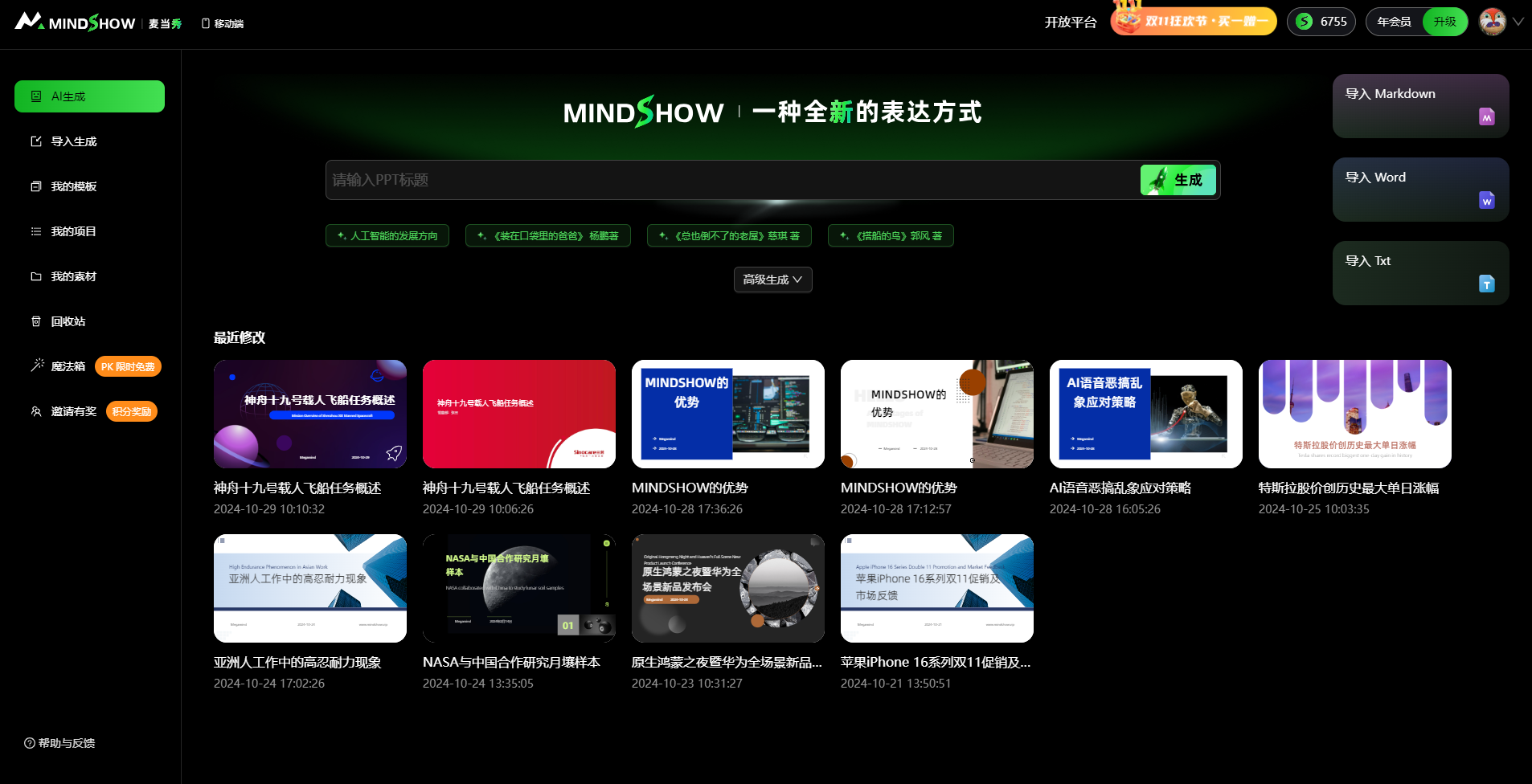Open the 亚洲人工作中的高忍耐力现象 thumbnail
The height and width of the screenshot is (784, 1532).
pyautogui.click(x=310, y=588)
